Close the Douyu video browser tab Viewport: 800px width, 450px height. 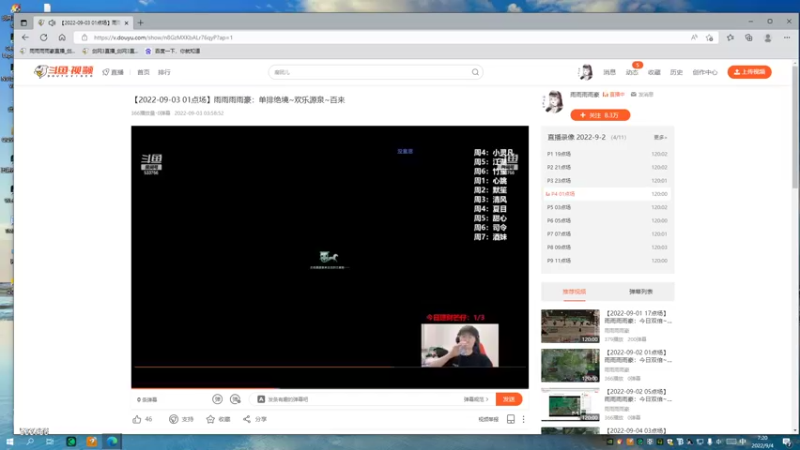pyautogui.click(x=127, y=22)
